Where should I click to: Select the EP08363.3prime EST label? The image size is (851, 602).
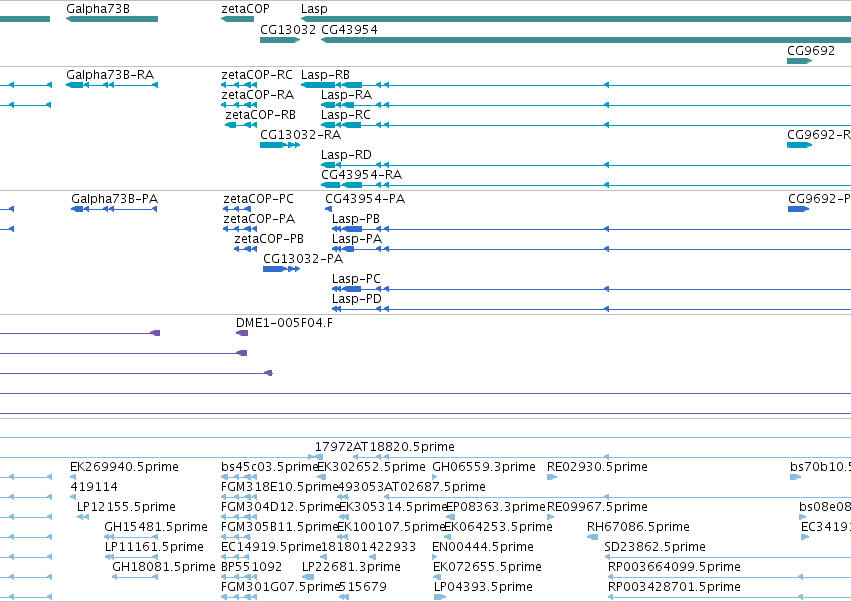pyautogui.click(x=496, y=507)
